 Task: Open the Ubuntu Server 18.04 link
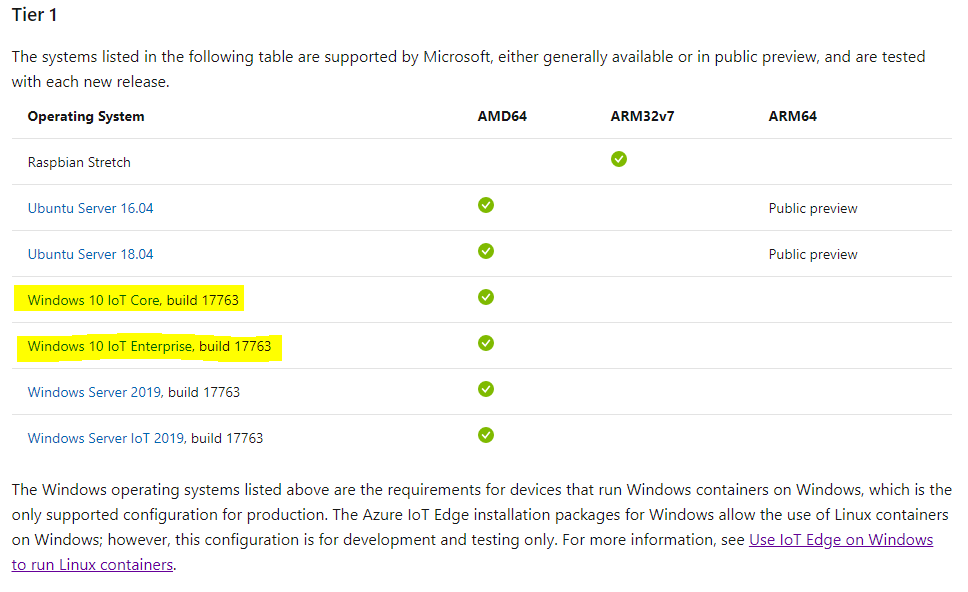90,254
